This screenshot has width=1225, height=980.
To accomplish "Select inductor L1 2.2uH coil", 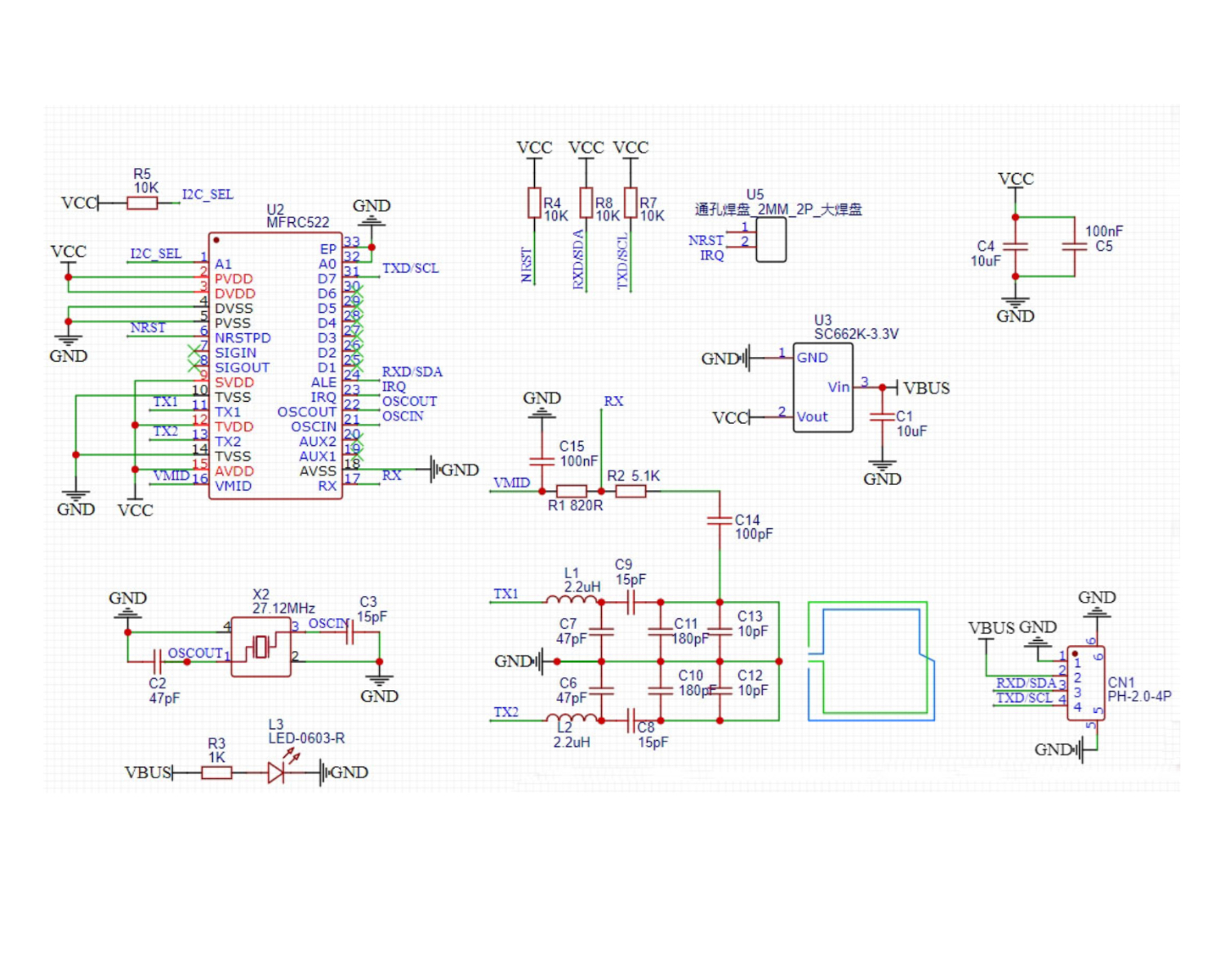I will pyautogui.click(x=571, y=600).
